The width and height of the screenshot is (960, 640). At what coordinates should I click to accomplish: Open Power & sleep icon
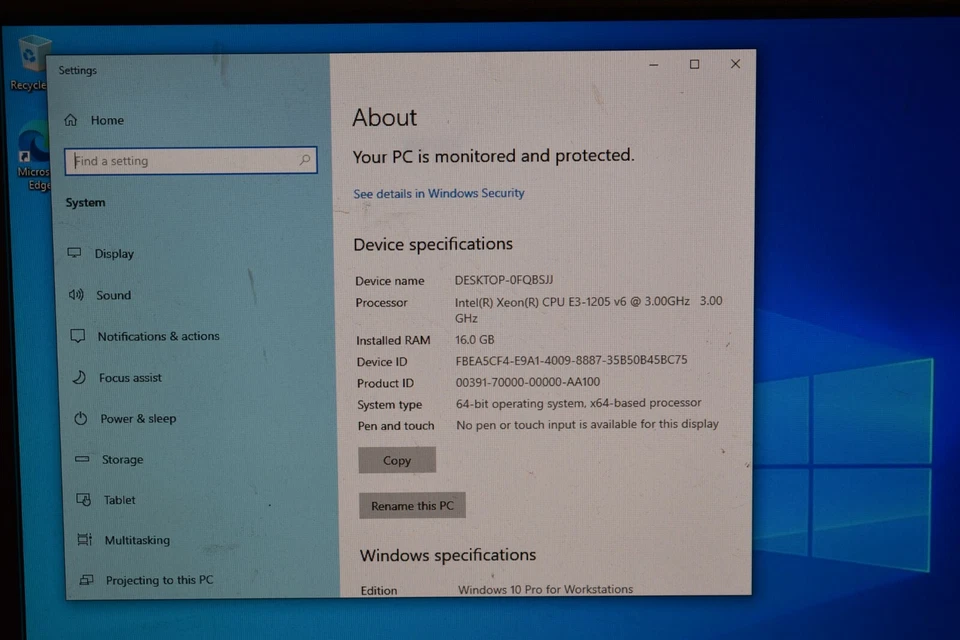point(81,419)
